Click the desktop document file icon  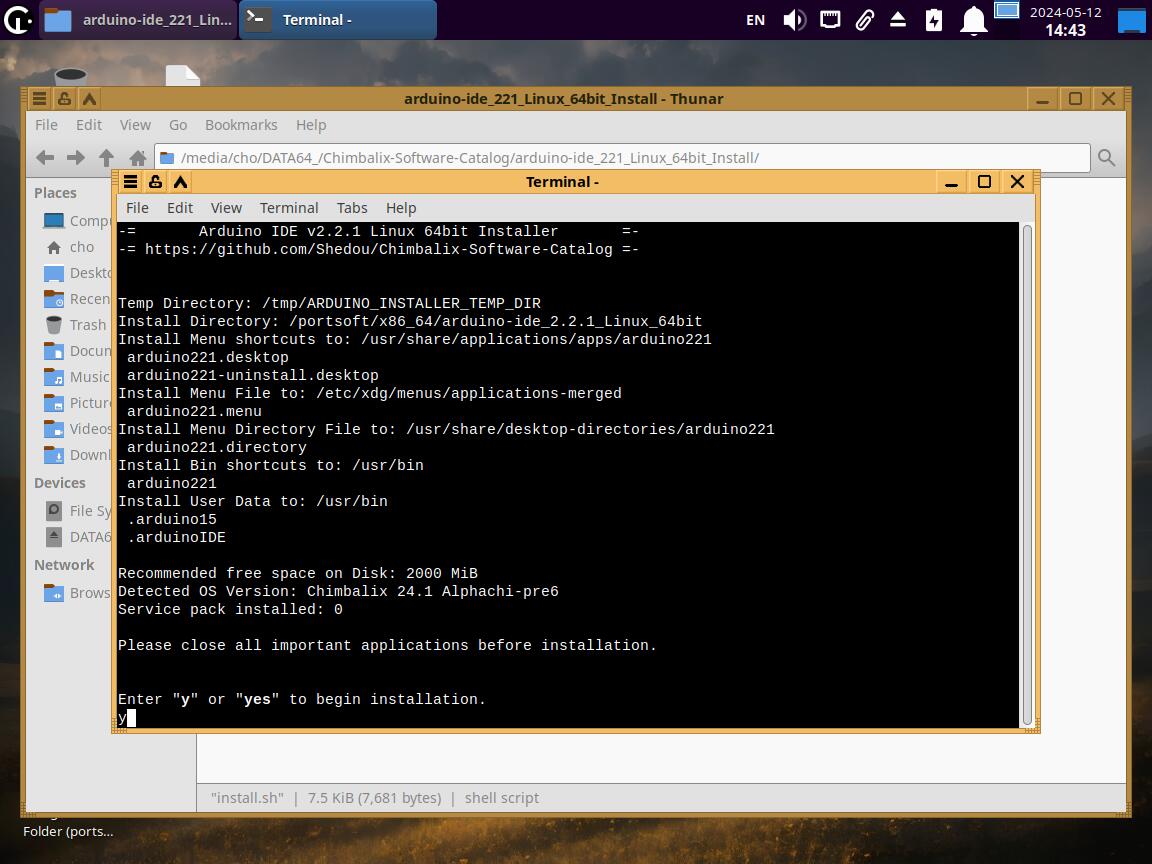pos(182,75)
